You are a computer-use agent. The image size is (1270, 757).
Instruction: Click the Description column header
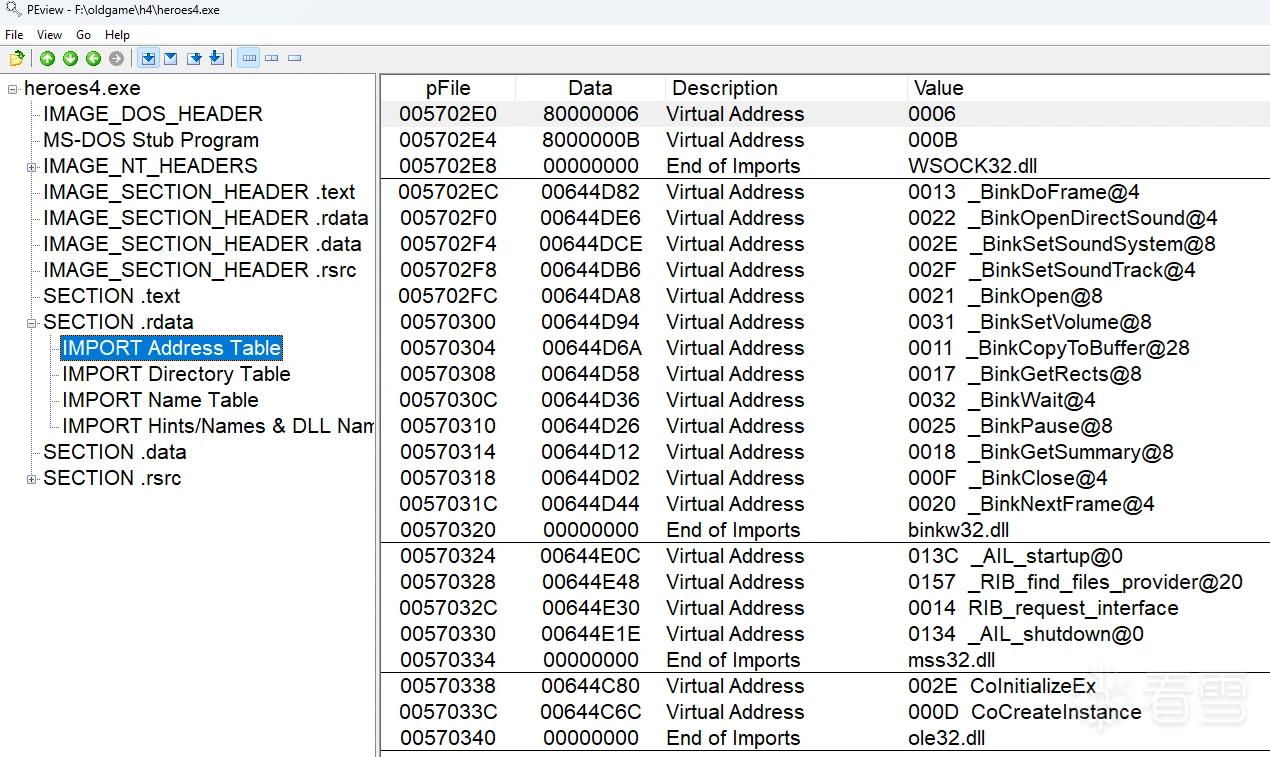[786, 88]
